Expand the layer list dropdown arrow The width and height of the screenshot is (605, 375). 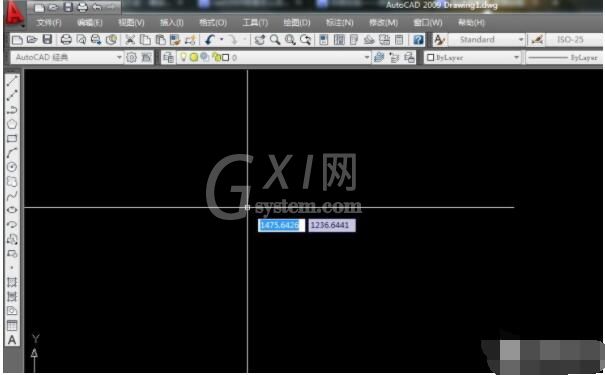tap(366, 57)
